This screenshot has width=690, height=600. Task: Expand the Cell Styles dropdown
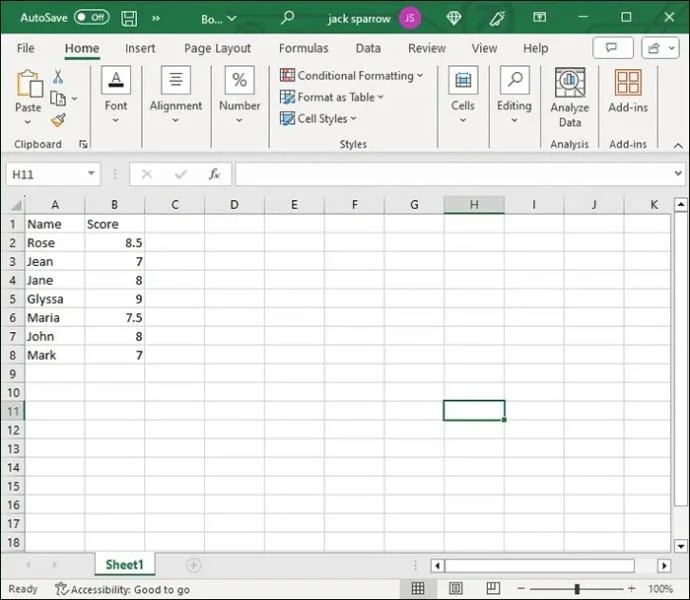pyautogui.click(x=318, y=119)
